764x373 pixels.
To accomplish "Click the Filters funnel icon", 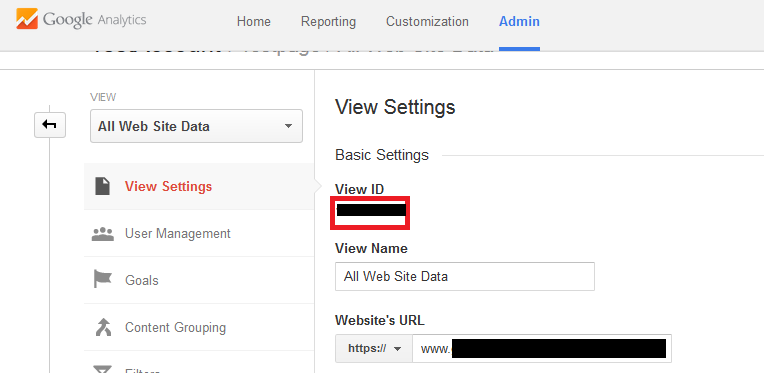I will [102, 369].
